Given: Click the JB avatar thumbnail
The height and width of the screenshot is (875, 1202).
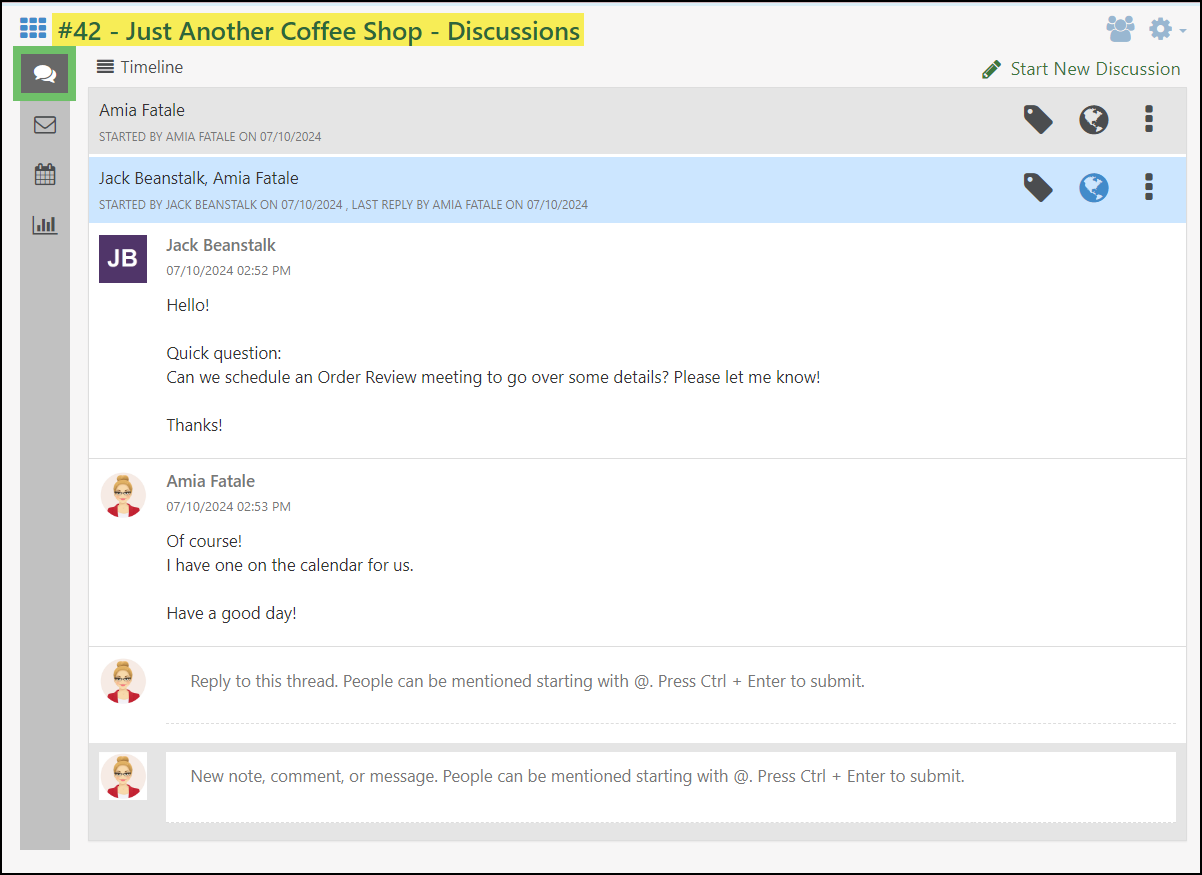Looking at the screenshot, I should pos(123,259).
